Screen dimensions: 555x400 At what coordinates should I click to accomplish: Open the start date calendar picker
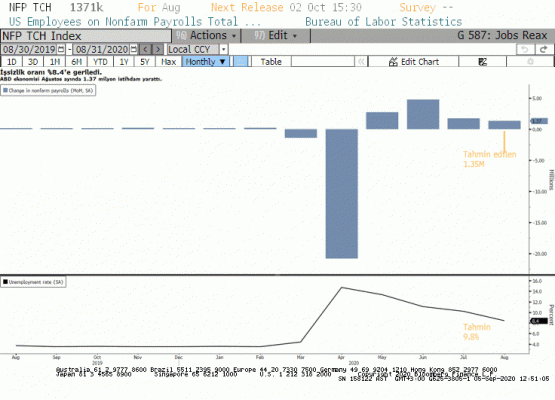pos(61,49)
